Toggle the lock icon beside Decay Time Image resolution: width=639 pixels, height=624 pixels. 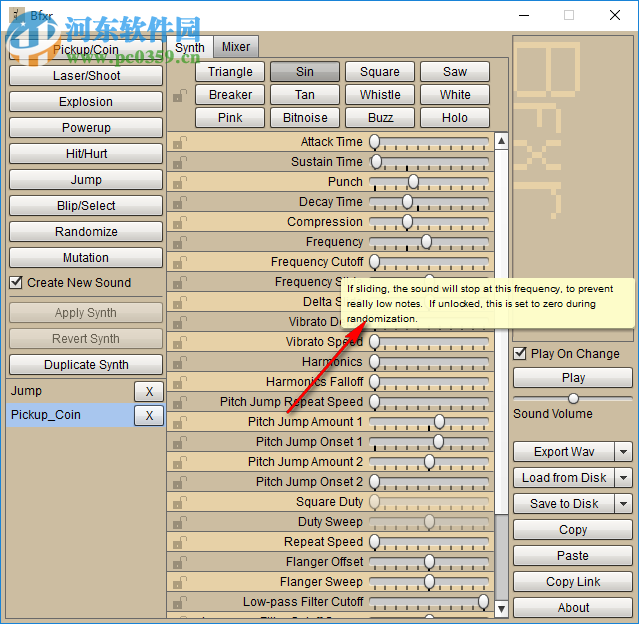point(179,202)
